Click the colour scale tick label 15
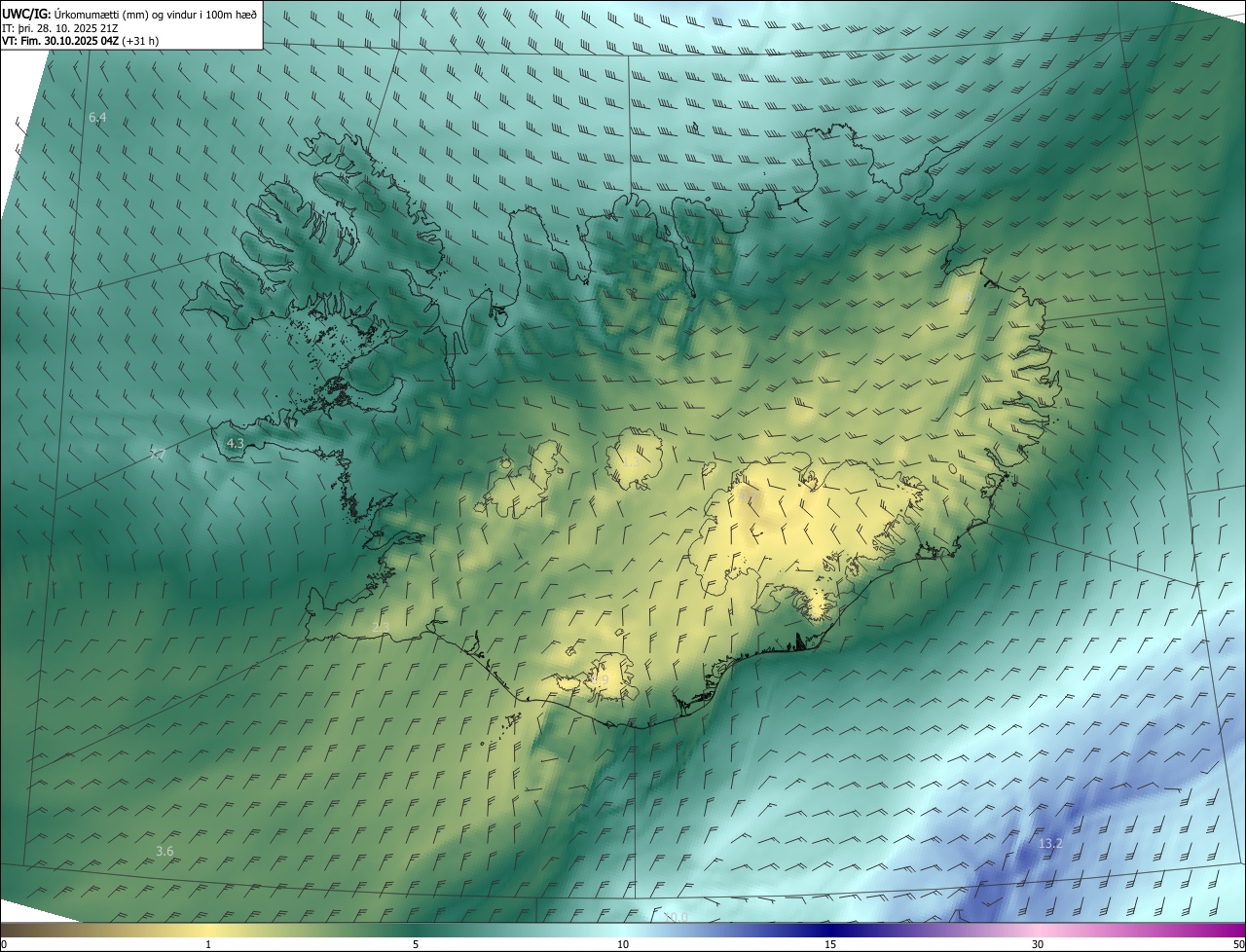This screenshot has height=952, width=1246. pyautogui.click(x=830, y=944)
